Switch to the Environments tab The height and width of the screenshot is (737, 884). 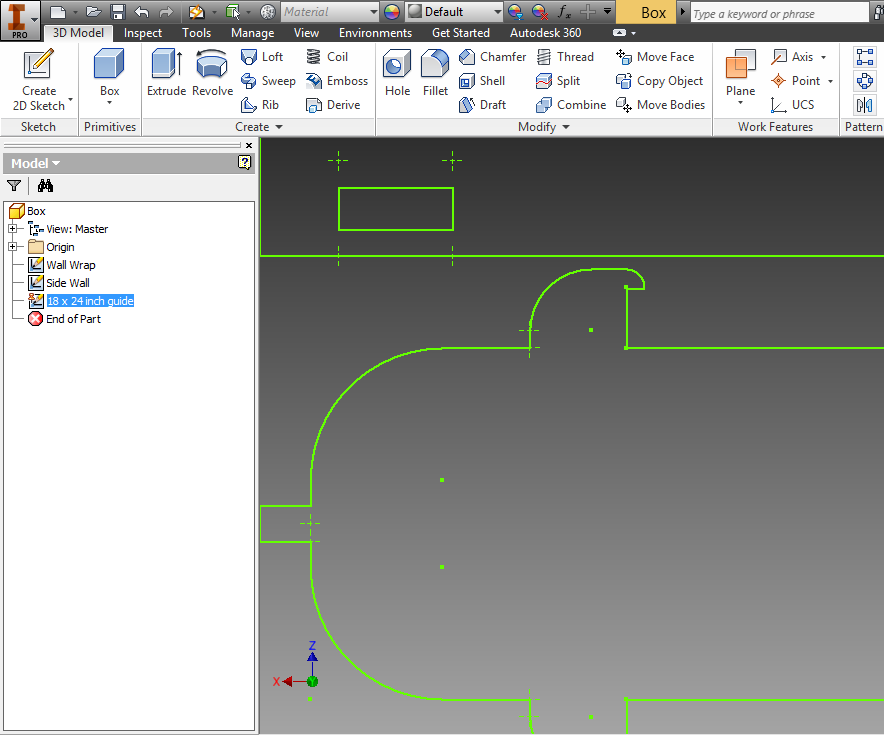pyautogui.click(x=375, y=33)
